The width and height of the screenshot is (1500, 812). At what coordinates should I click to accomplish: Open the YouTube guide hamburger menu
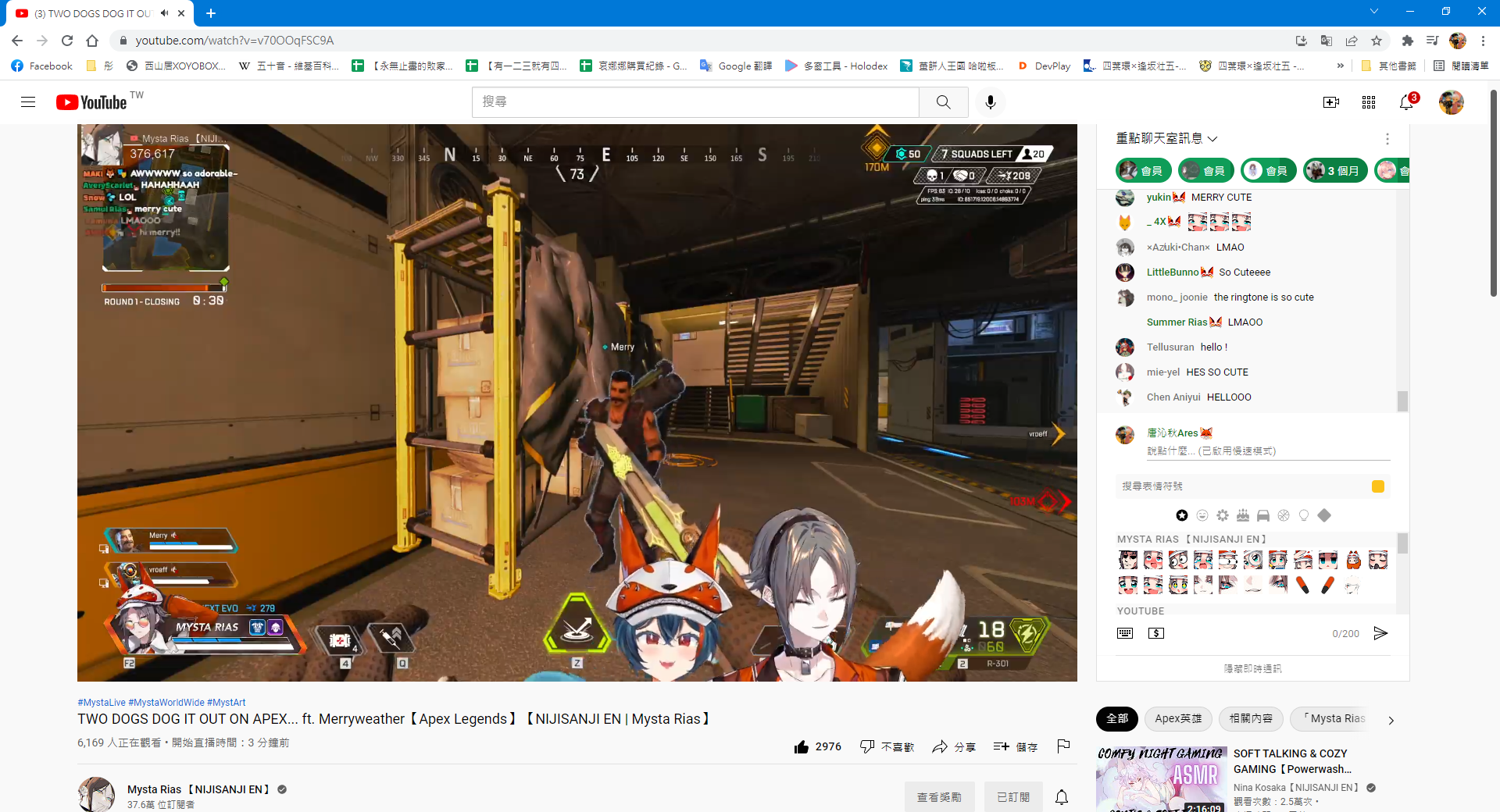point(28,102)
